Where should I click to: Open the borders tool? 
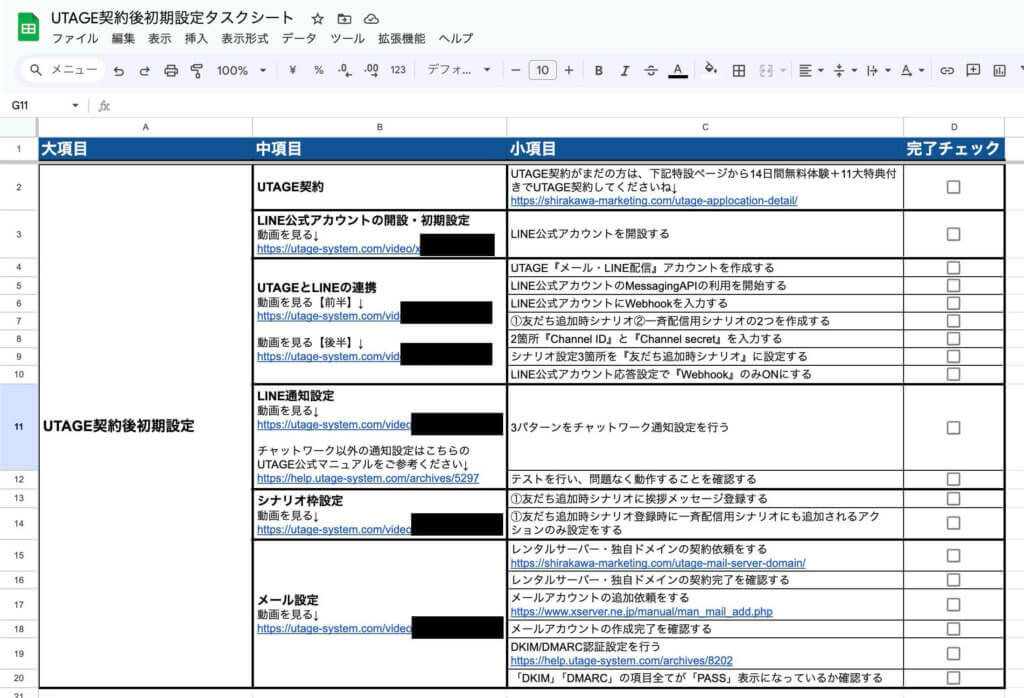pyautogui.click(x=739, y=71)
